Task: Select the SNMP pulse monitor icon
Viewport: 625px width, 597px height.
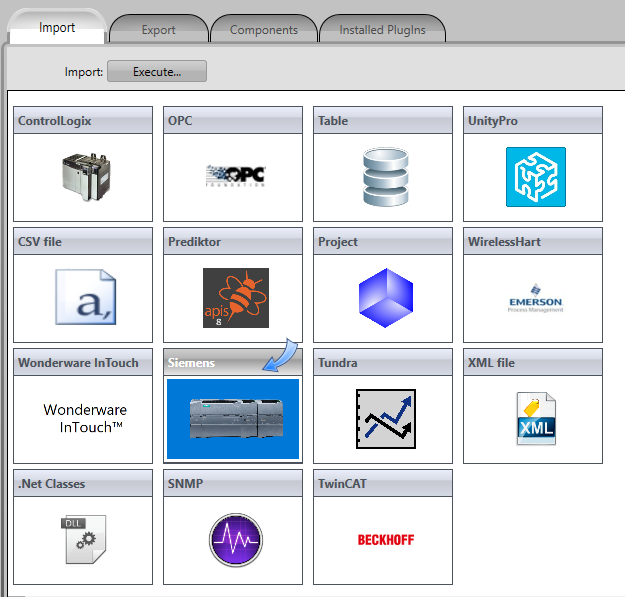Action: (x=234, y=539)
